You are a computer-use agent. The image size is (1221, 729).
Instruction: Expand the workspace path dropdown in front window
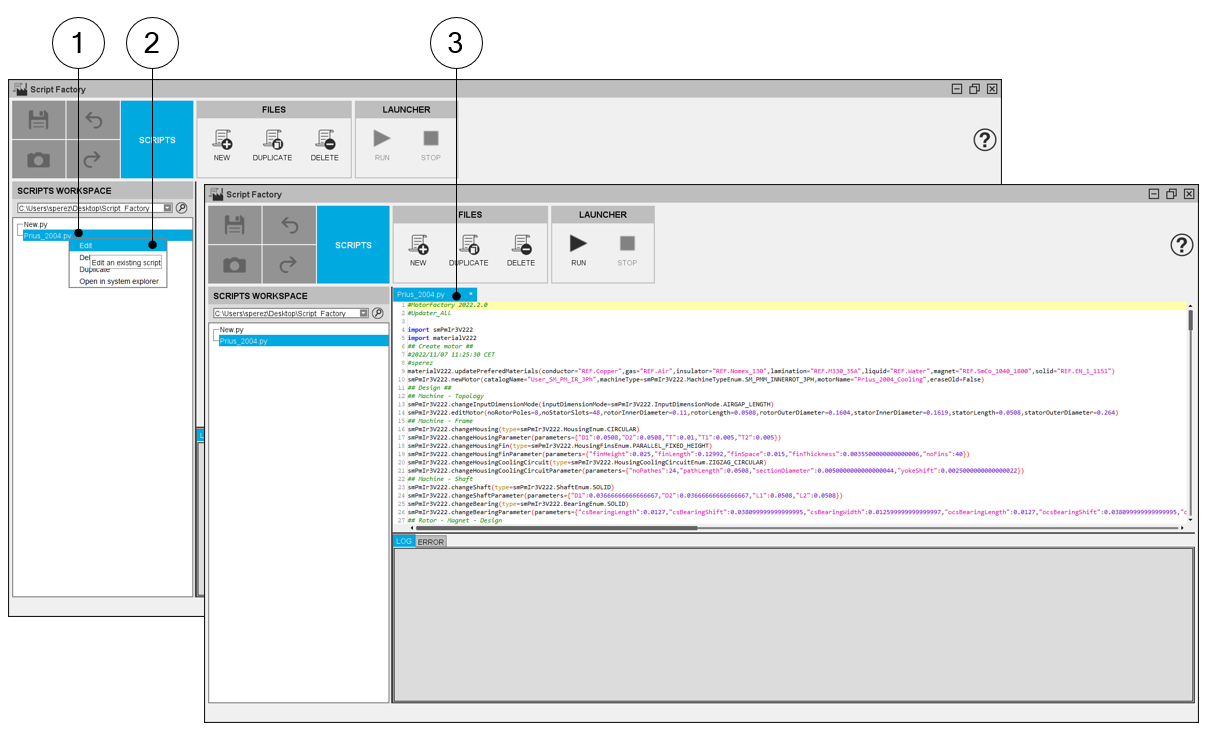[x=364, y=313]
